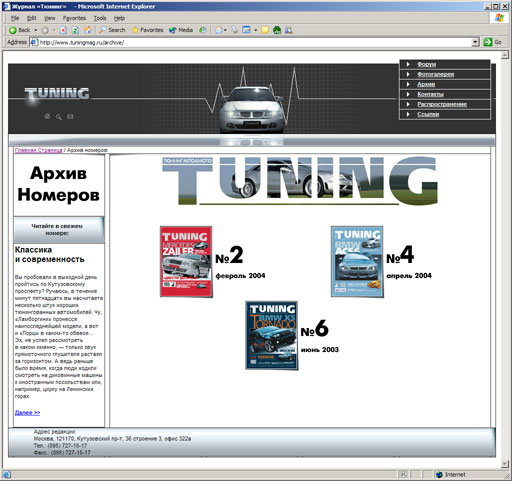The image size is (512, 481).
Task: Click the small envelope icon under the TUNING logo
Action: 70,117
